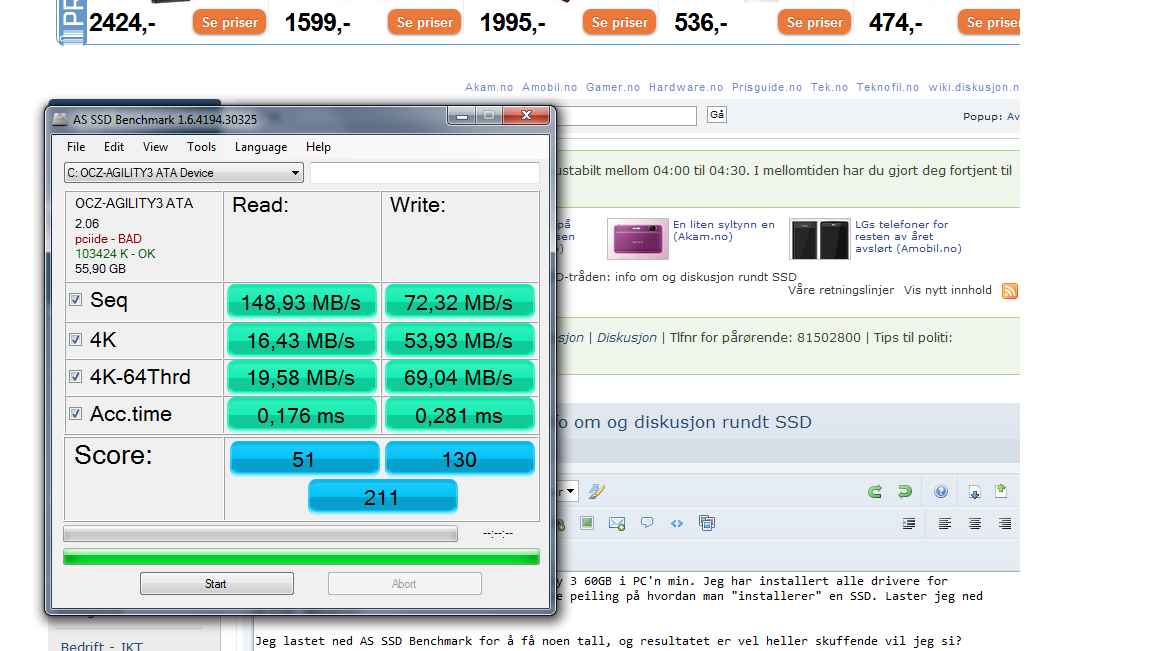Click the AS SSD Benchmark title bar icon
Viewport: 1152px width, 651px height.
point(60,119)
